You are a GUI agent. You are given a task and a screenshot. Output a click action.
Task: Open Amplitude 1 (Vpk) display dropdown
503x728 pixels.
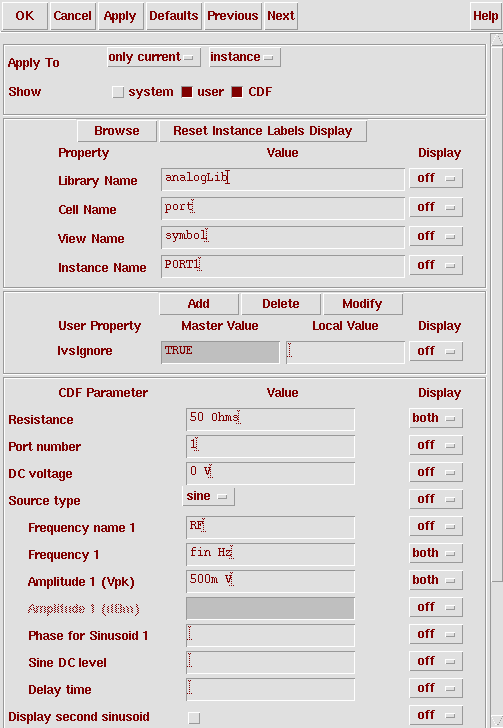pos(436,580)
